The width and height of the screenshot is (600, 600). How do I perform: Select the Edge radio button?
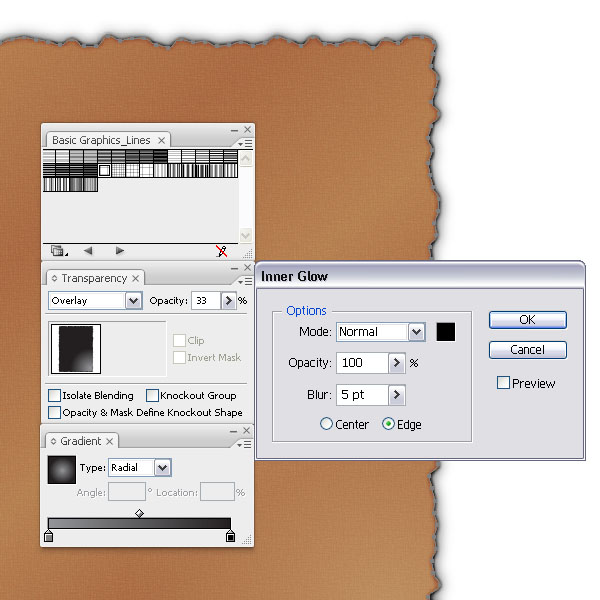tap(388, 424)
